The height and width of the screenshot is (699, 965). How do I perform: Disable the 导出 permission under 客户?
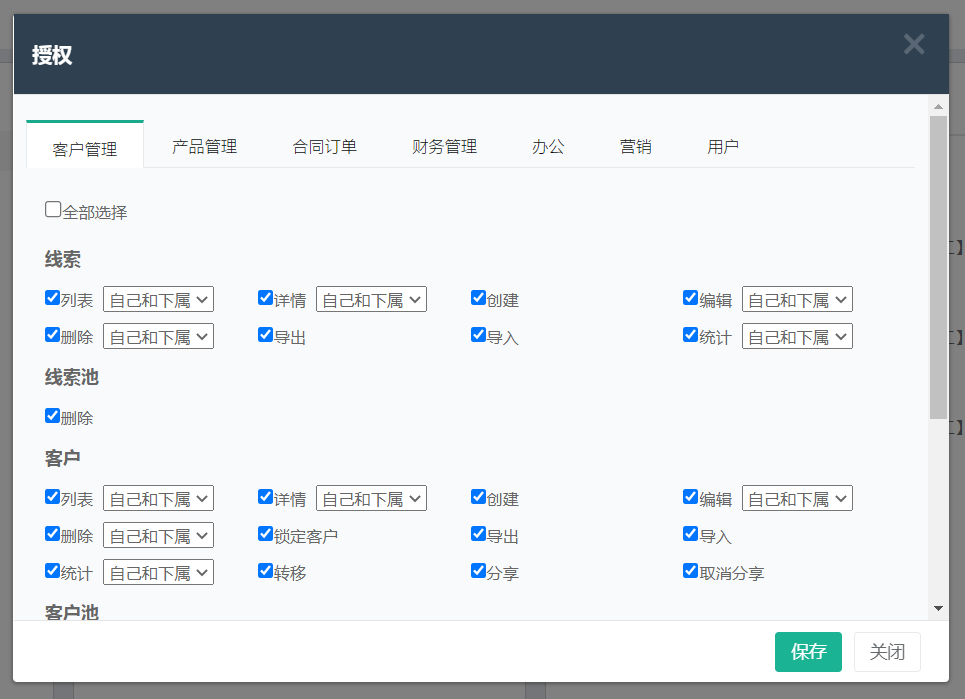pyautogui.click(x=478, y=533)
